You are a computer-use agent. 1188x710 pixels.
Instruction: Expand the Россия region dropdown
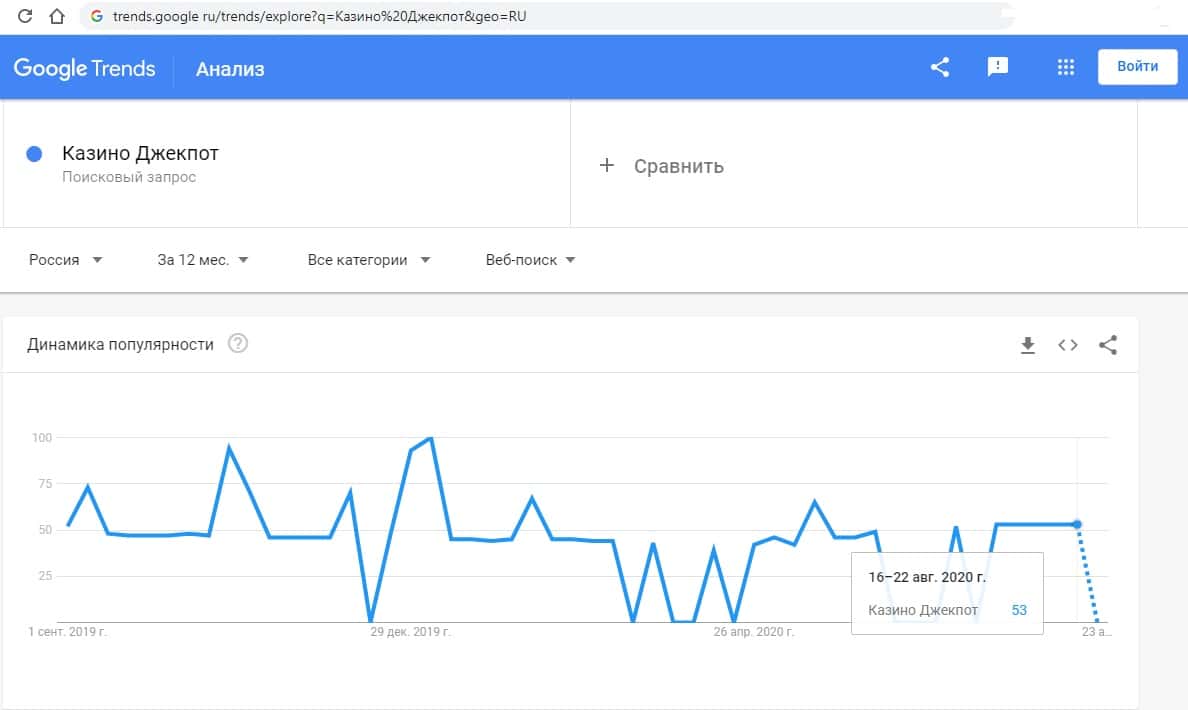coord(66,260)
